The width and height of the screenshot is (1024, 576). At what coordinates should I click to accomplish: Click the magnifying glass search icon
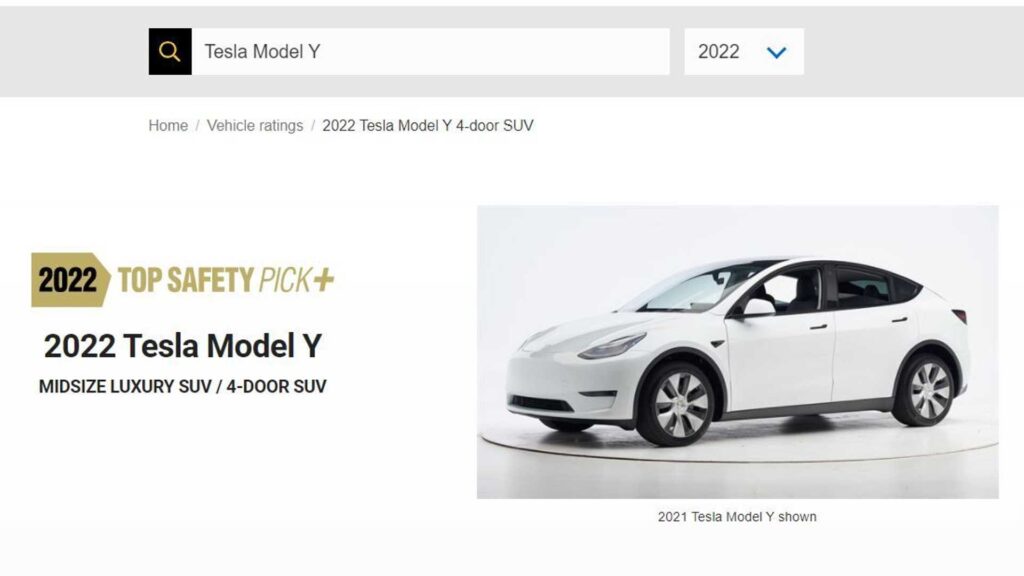pyautogui.click(x=170, y=52)
